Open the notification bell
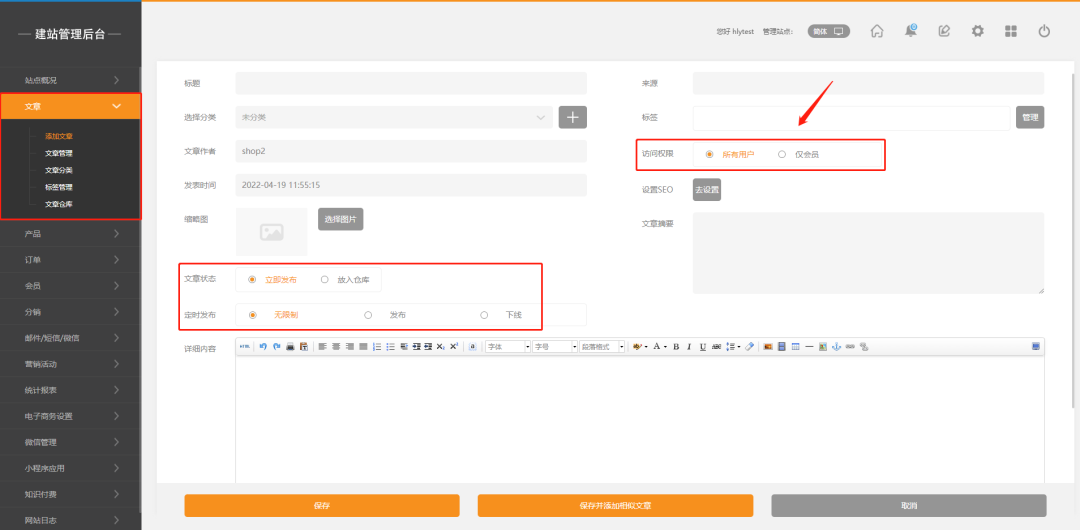The width and height of the screenshot is (1080, 530). click(x=911, y=31)
